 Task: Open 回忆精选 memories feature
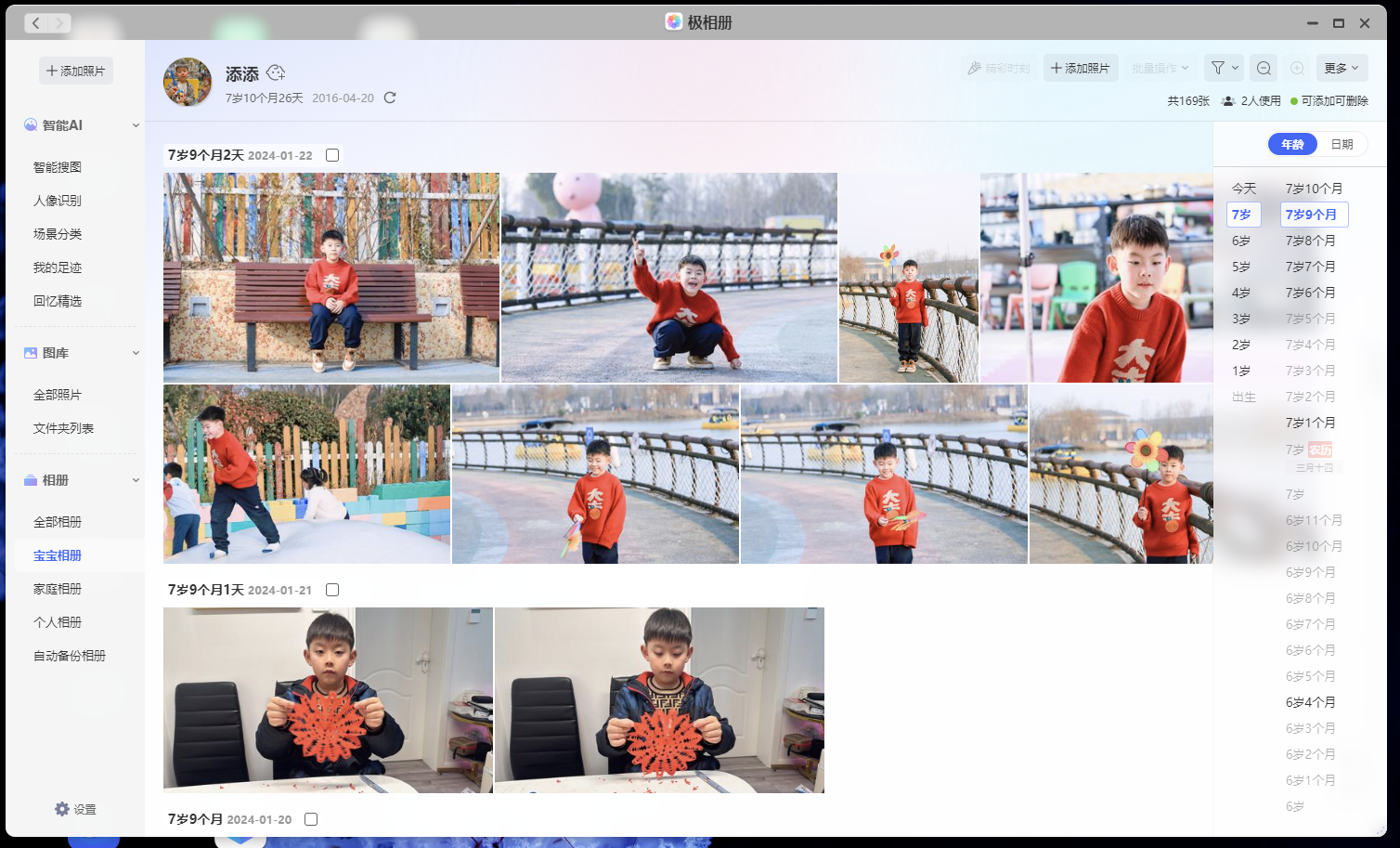click(x=59, y=300)
